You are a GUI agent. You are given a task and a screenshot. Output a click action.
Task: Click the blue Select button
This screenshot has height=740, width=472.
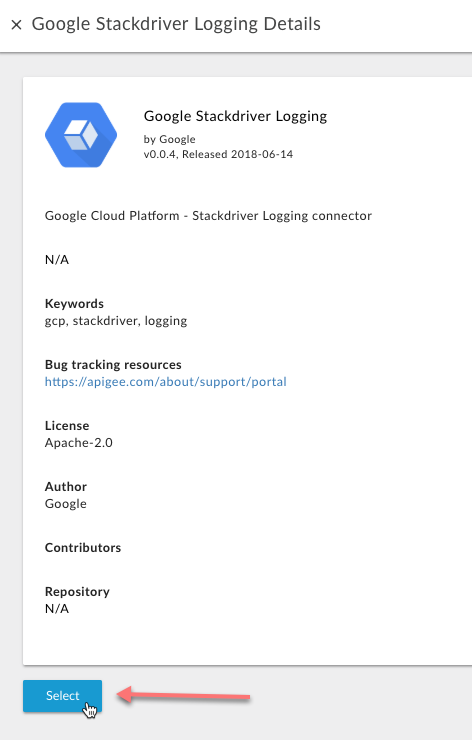[62, 696]
